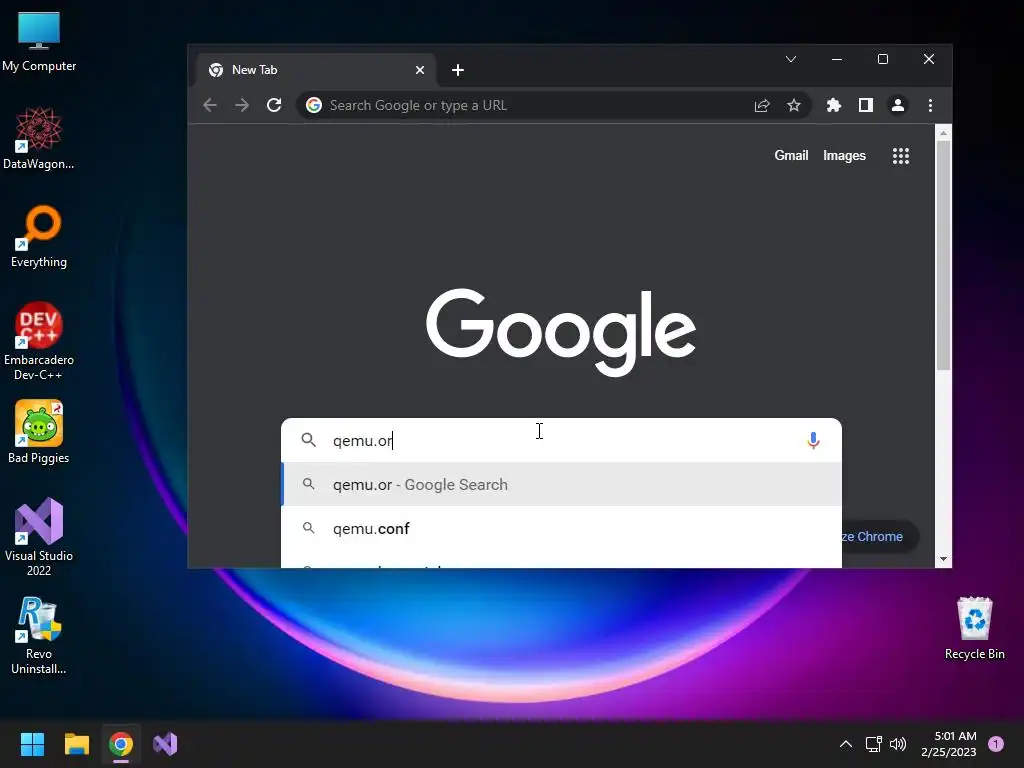Click the share page icon in address bar
This screenshot has width=1024, height=768.
762,105
